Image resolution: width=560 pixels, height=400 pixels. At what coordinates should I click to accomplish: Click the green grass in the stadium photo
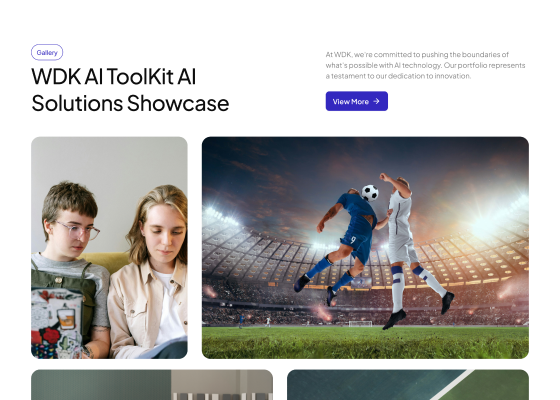click(x=365, y=343)
